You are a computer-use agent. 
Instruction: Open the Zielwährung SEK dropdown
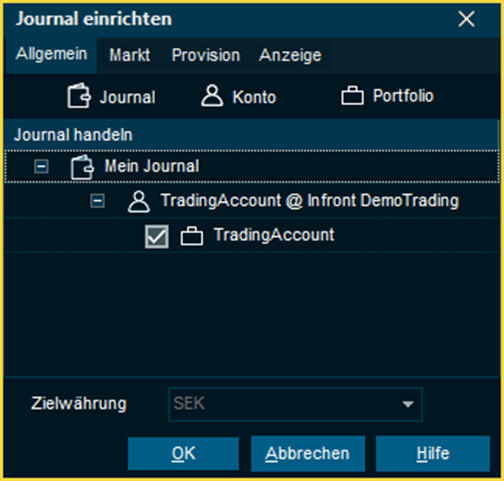tap(296, 404)
